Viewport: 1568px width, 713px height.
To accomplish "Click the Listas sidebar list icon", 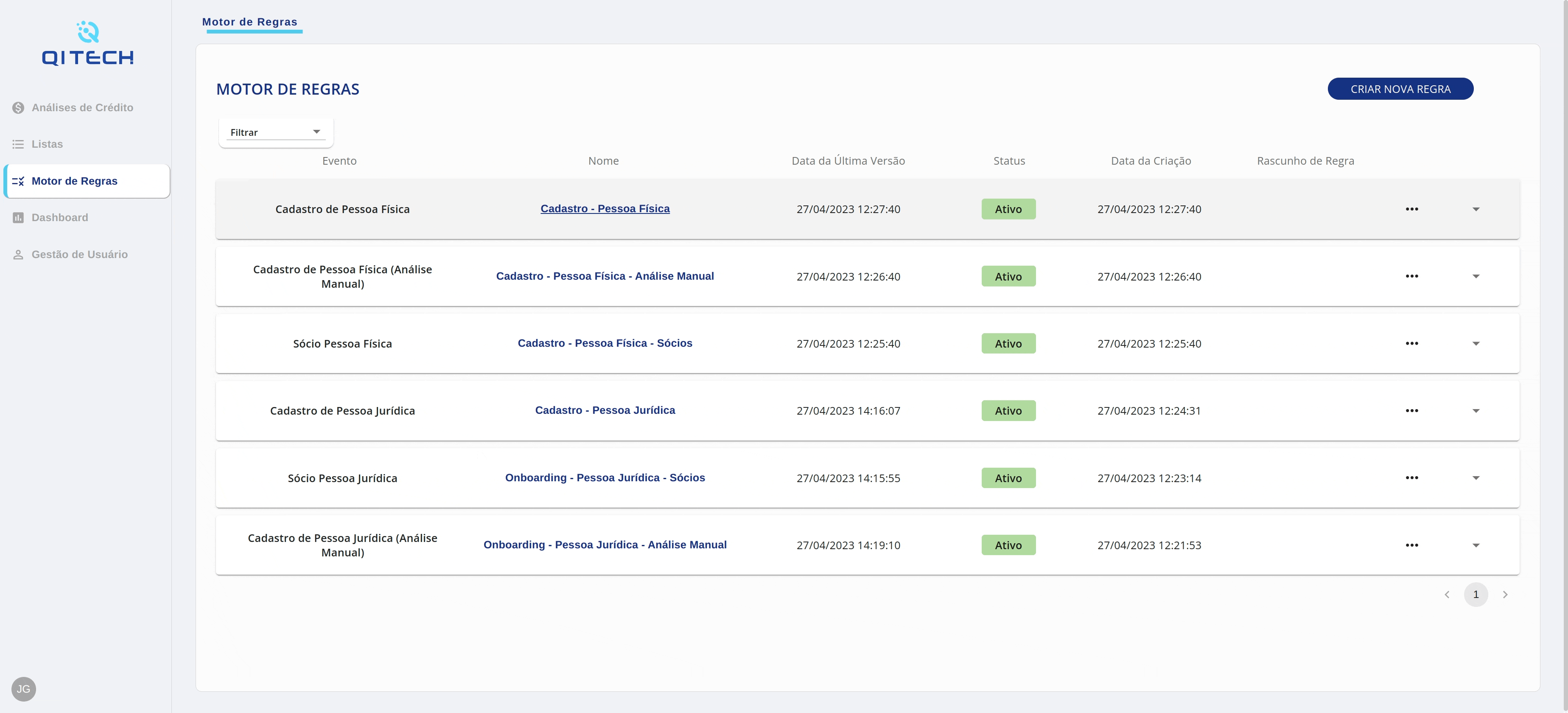I will click(x=18, y=144).
